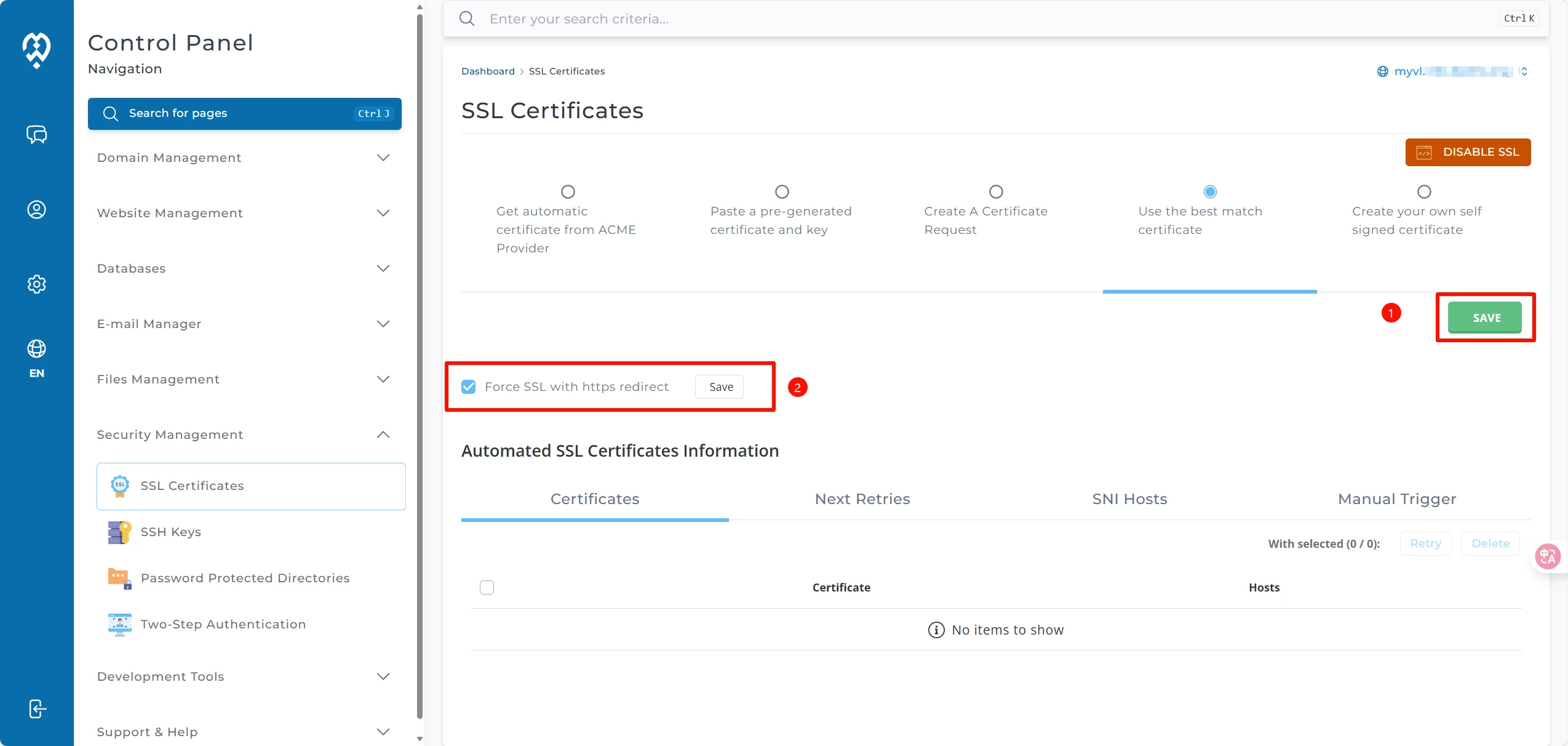
Task: Click the logout icon at sidebar bottom
Action: 36,708
